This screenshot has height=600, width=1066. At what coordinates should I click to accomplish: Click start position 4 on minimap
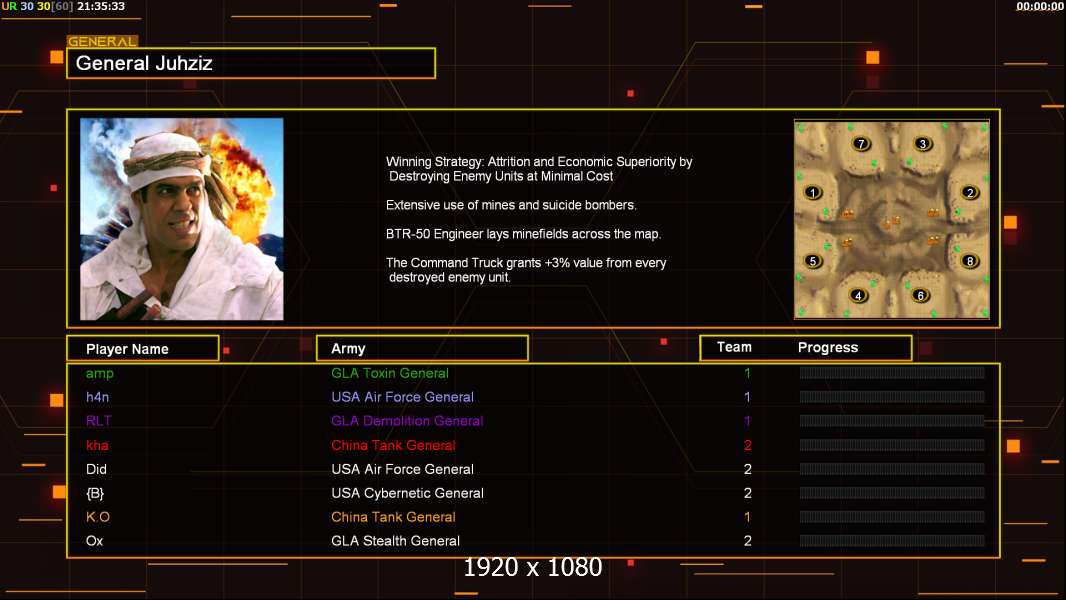pyautogui.click(x=859, y=296)
